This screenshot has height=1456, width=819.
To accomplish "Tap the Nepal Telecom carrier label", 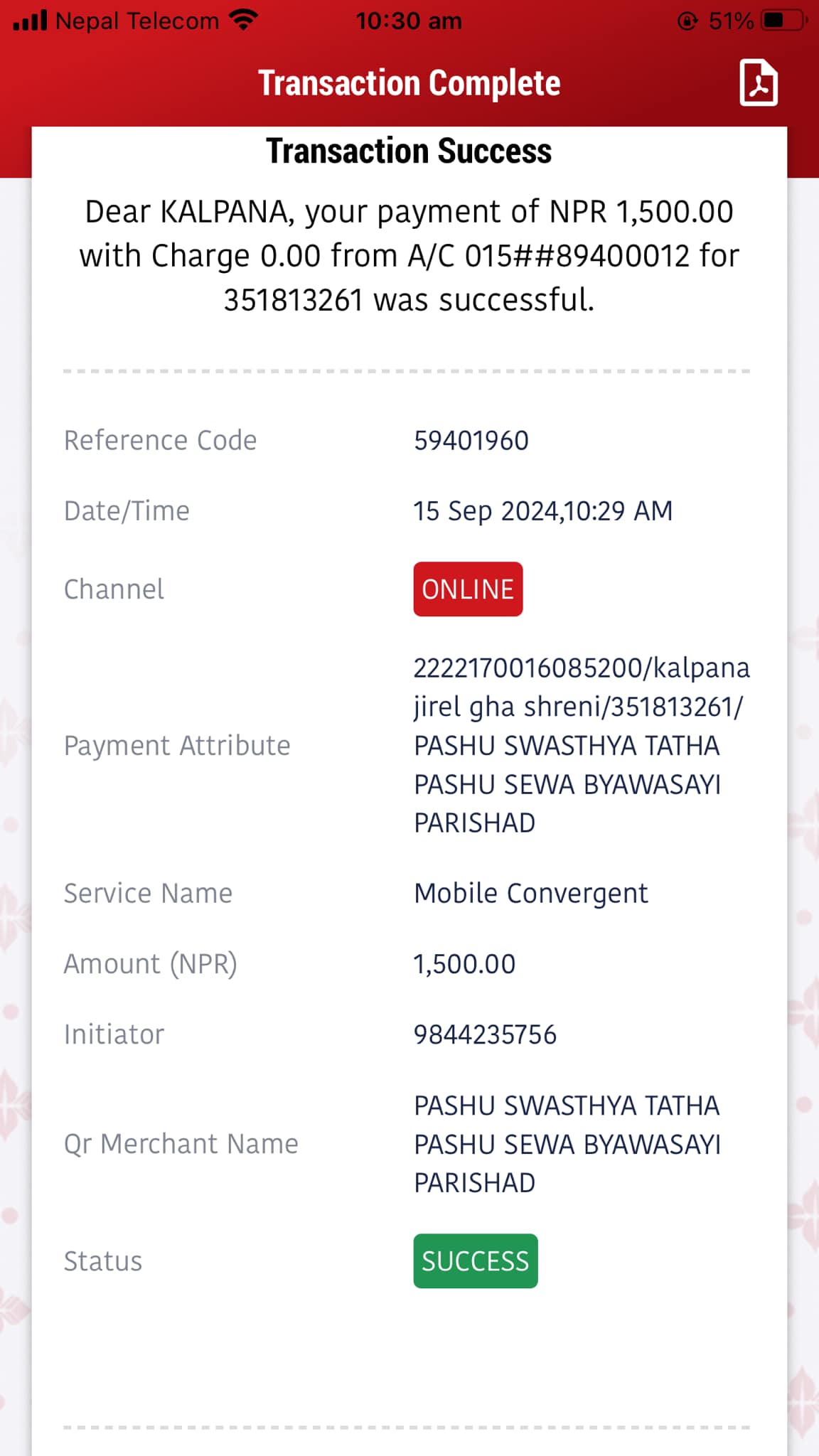I will coord(137,21).
